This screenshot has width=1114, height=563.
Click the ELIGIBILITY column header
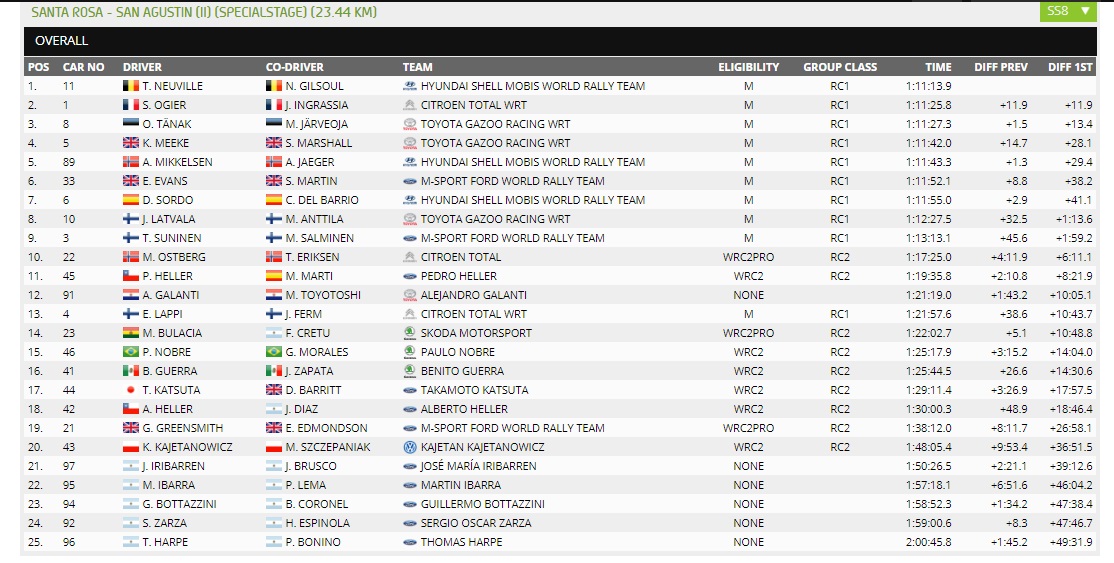coord(748,67)
